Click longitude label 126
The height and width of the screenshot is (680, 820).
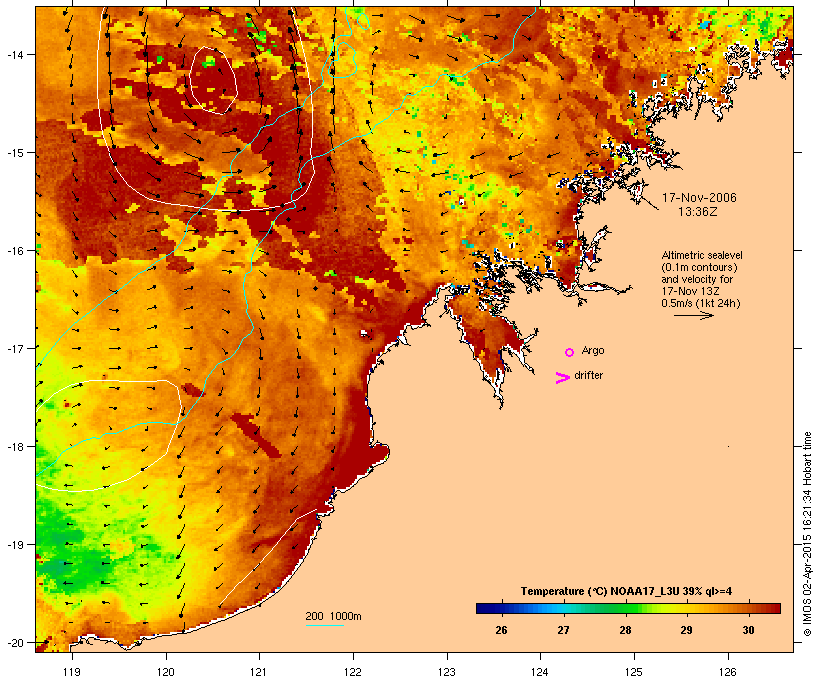[727, 672]
